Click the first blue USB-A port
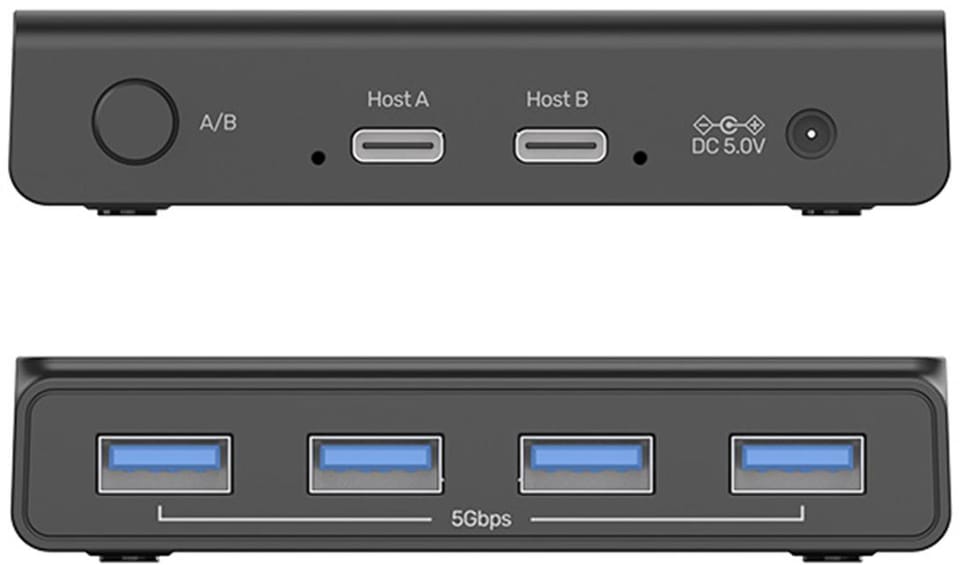 (x=165, y=464)
